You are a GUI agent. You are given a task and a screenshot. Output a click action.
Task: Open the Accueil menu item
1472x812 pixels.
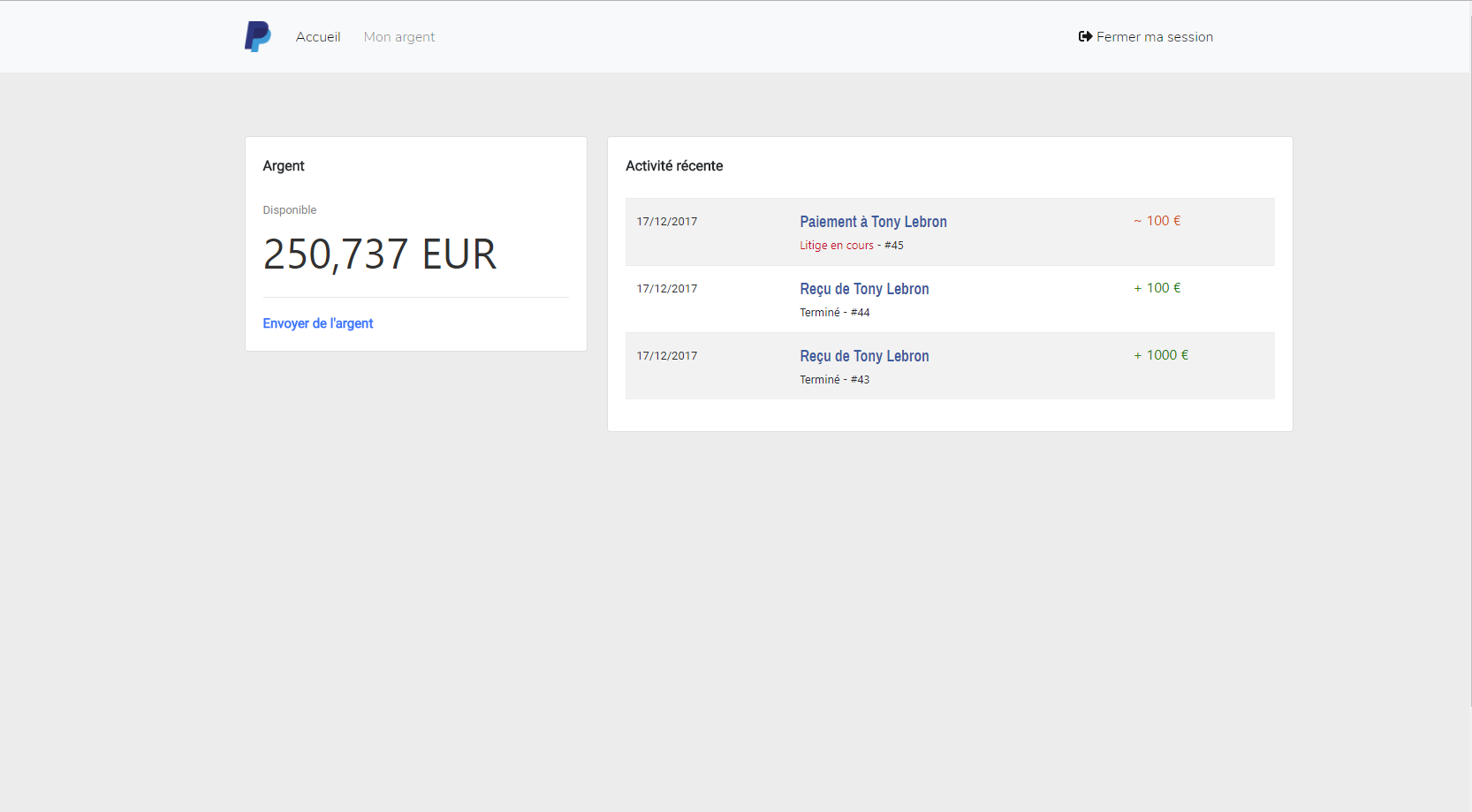pyautogui.click(x=318, y=37)
